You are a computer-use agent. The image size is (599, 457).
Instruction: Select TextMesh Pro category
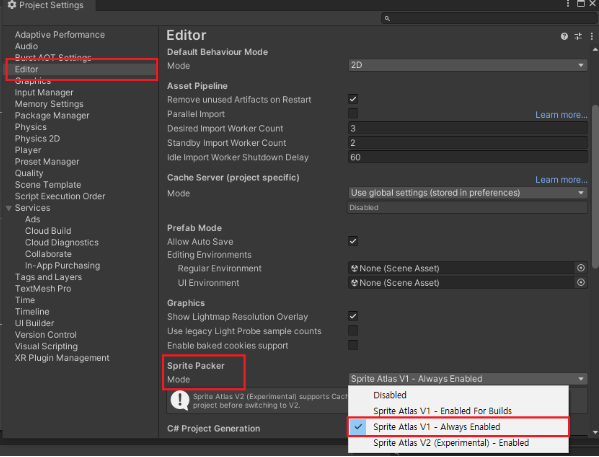tap(43, 288)
